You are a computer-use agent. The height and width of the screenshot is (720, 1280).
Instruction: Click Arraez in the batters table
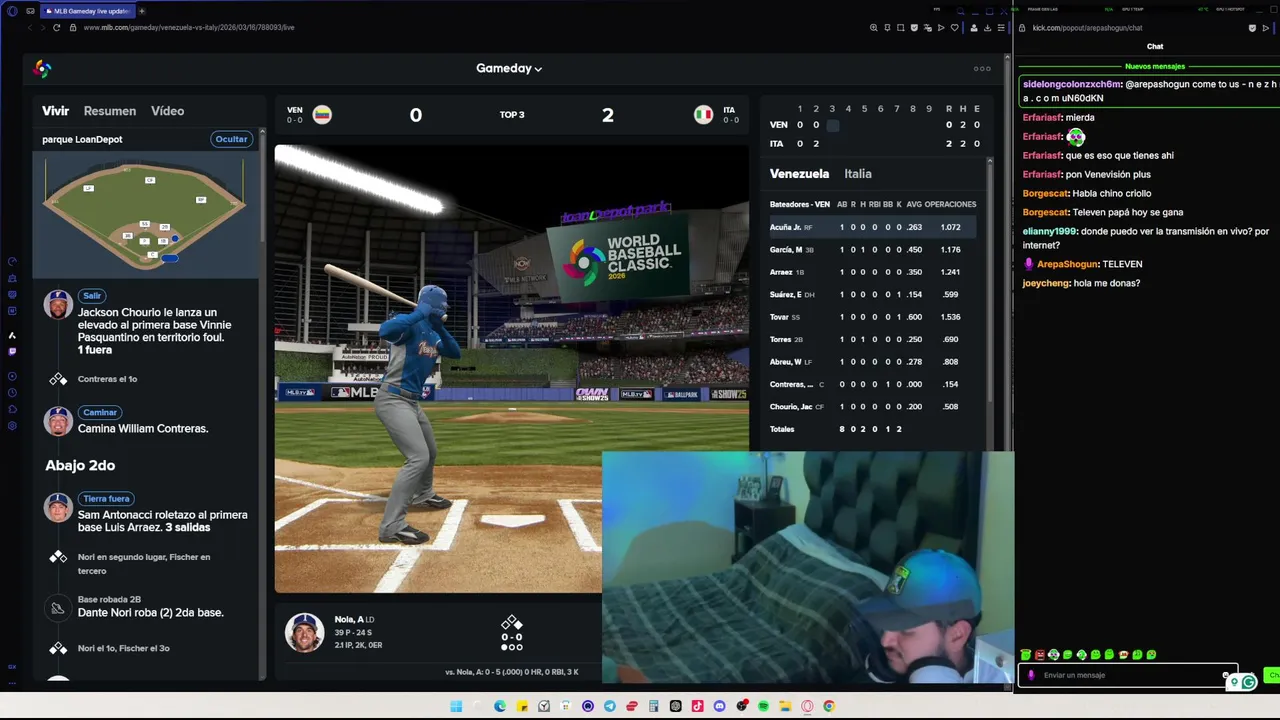(x=781, y=272)
